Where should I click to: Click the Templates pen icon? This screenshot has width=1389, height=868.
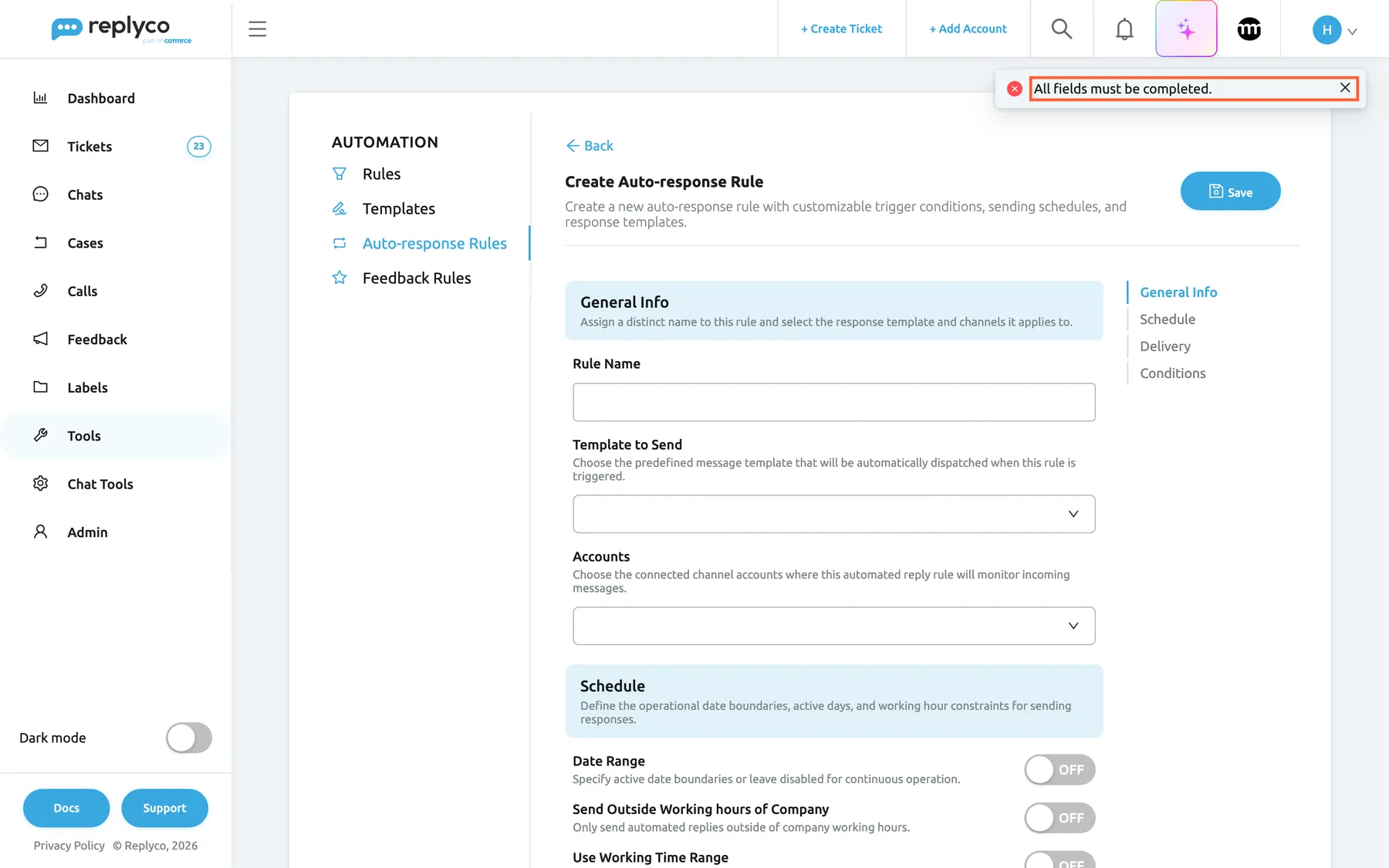pyautogui.click(x=340, y=208)
